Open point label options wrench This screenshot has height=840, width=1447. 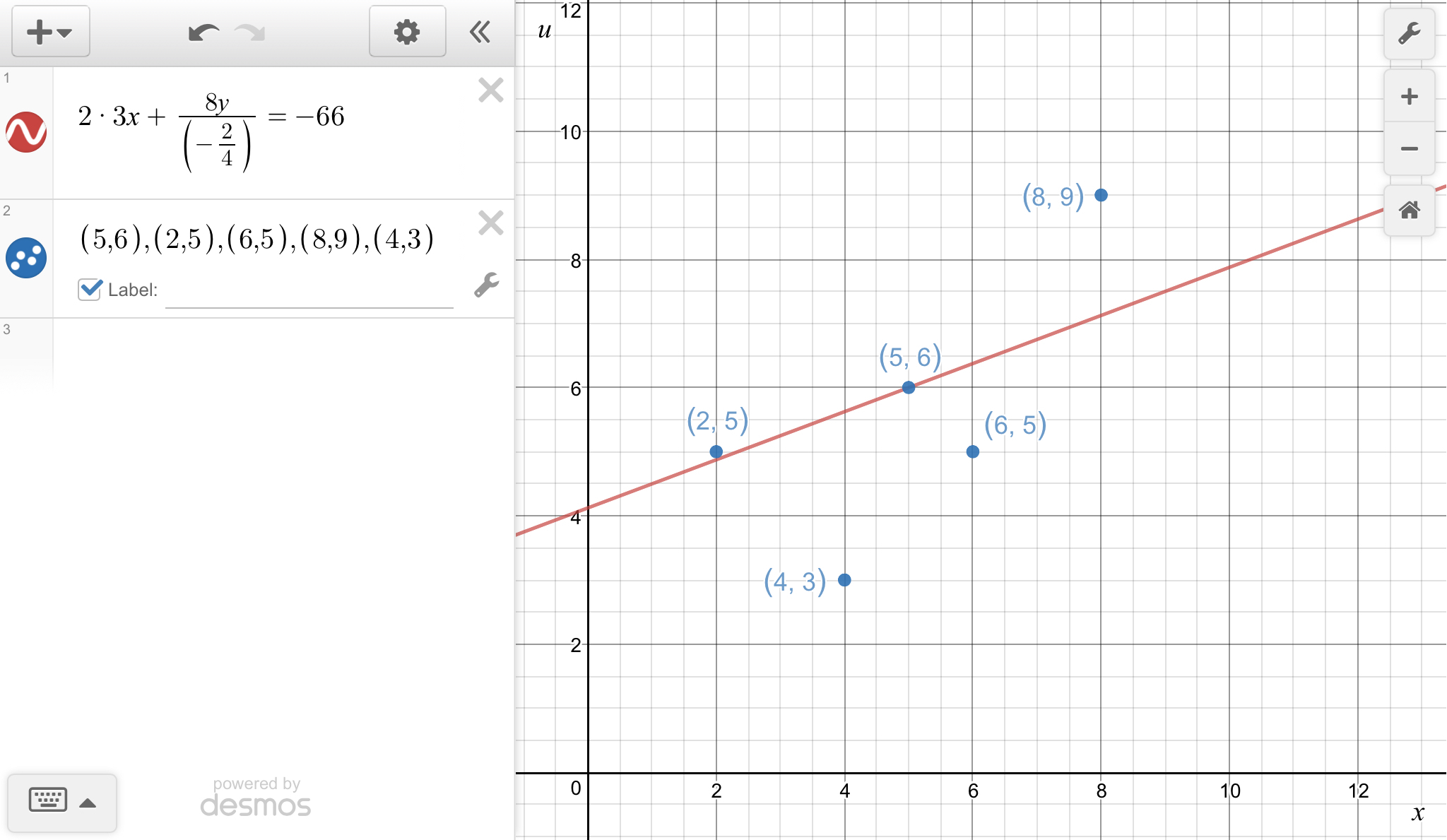(x=486, y=285)
